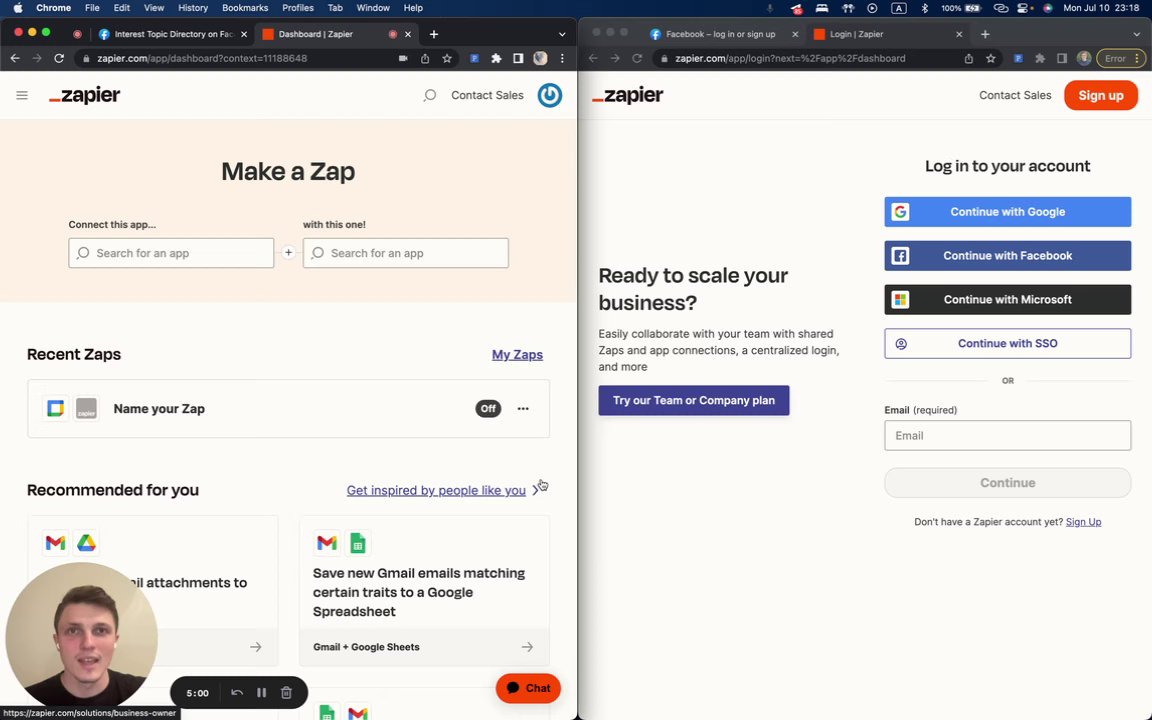Click the presenter webcam bubble
Viewport: 1152px width, 720px height.
81,638
